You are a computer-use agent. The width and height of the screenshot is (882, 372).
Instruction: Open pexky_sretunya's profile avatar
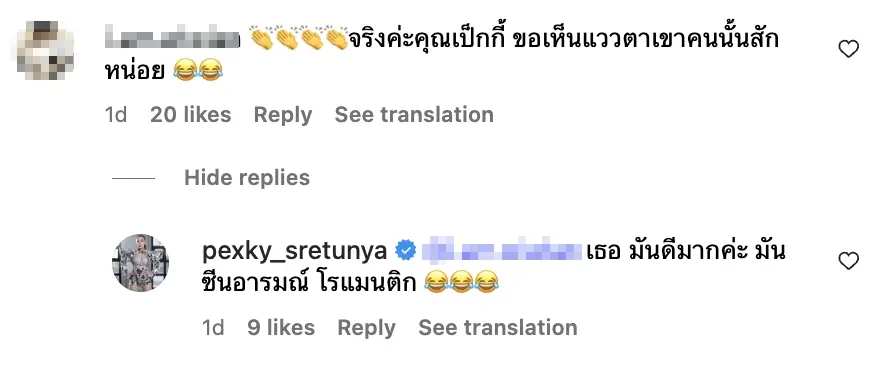pyautogui.click(x=141, y=263)
